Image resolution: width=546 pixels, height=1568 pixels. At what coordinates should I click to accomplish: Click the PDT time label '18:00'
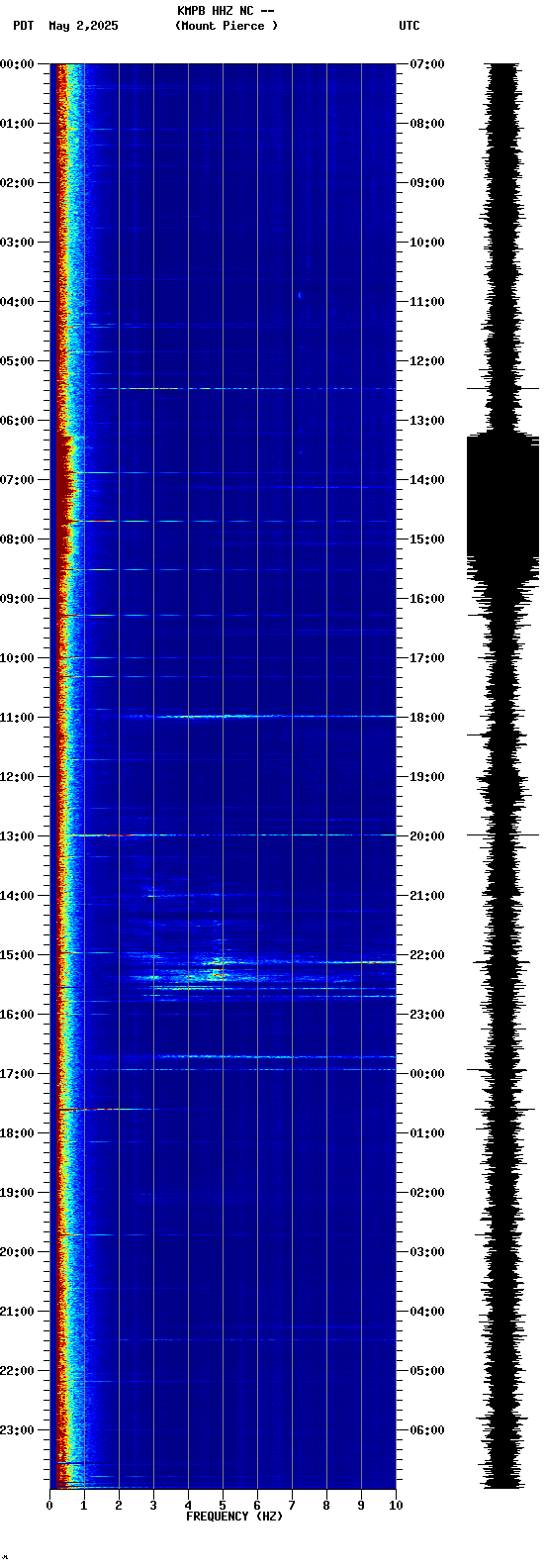coord(17,1133)
